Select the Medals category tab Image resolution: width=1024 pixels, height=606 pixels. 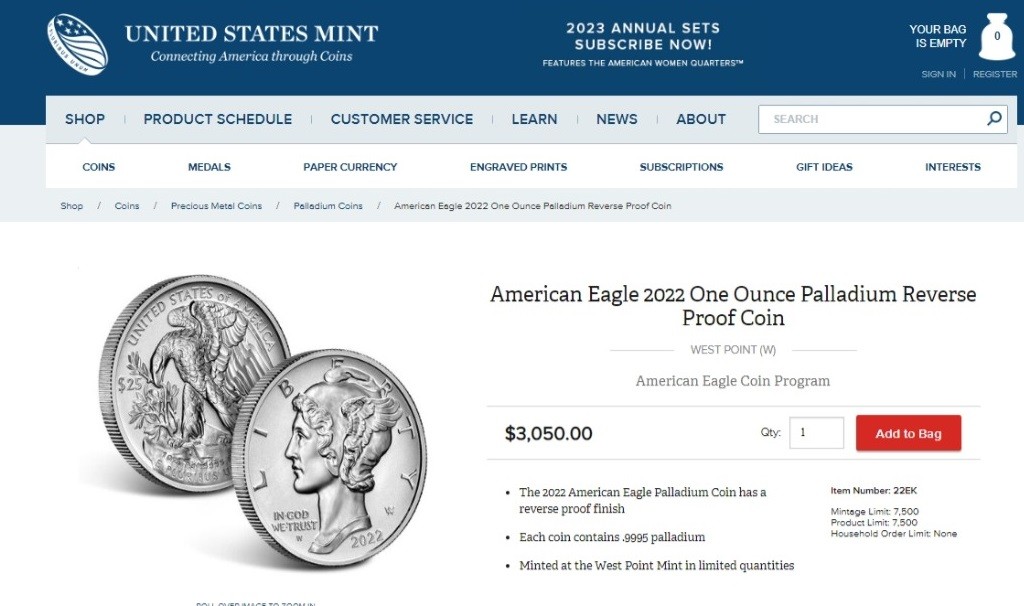pos(209,167)
